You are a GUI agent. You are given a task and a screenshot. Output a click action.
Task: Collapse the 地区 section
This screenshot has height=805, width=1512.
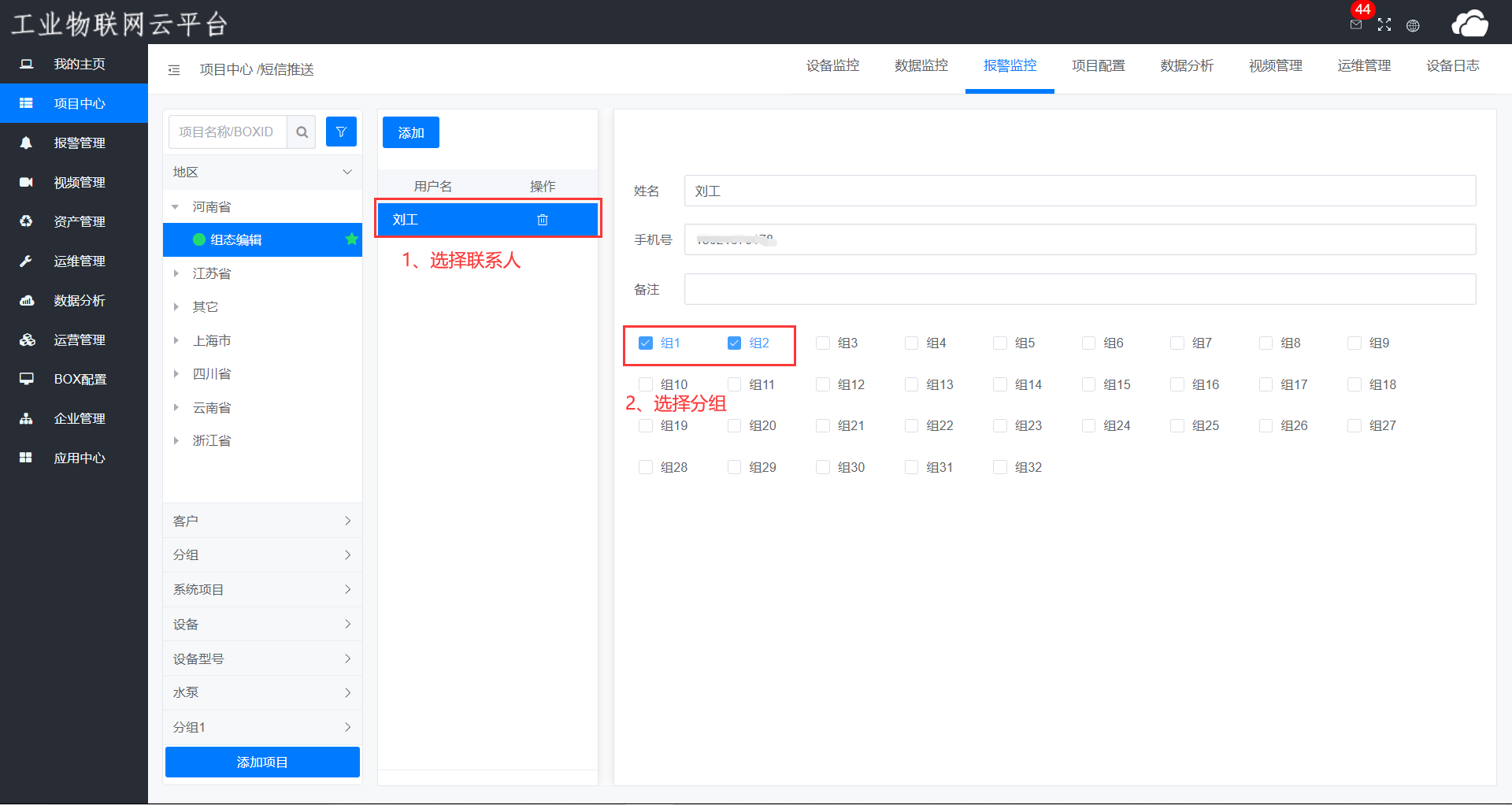(x=347, y=172)
